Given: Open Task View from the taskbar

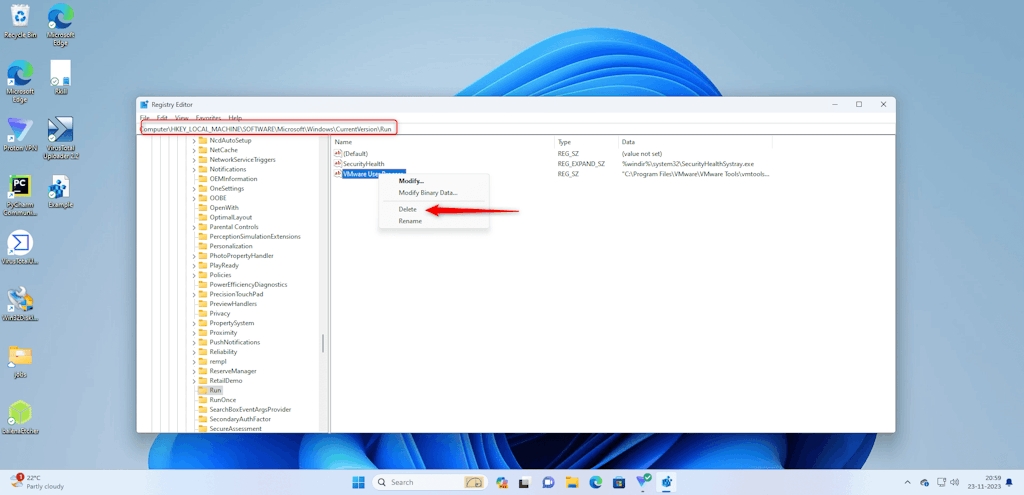Looking at the screenshot, I should click(x=524, y=483).
